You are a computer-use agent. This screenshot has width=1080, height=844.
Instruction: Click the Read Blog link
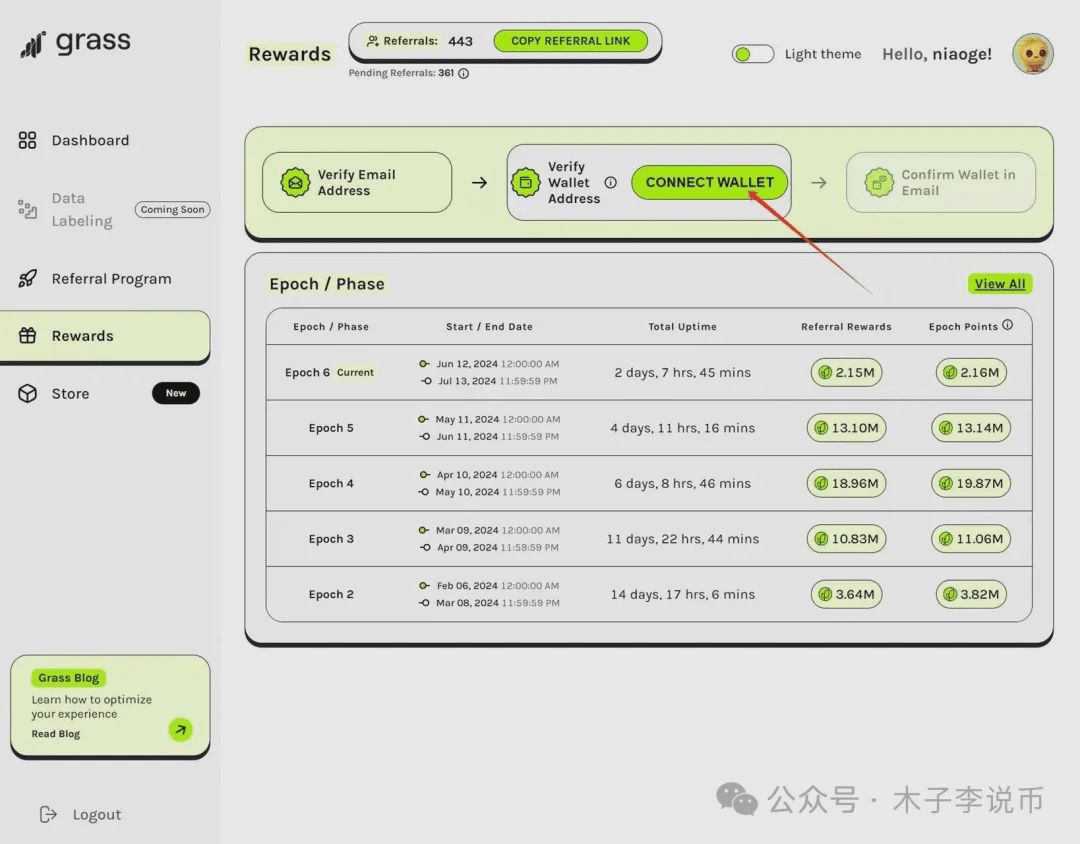tap(56, 734)
